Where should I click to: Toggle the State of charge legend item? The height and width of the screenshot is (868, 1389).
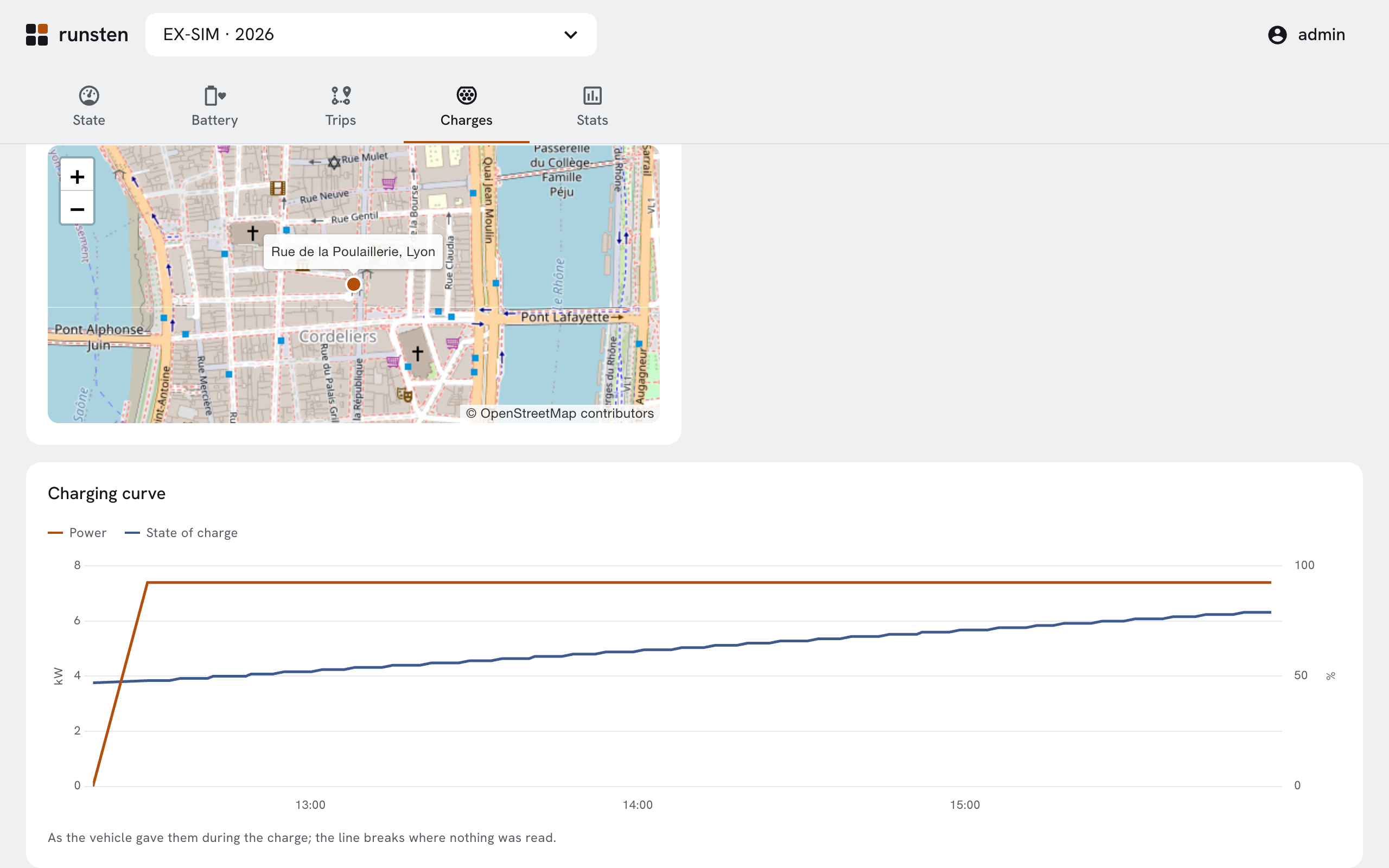point(181,533)
